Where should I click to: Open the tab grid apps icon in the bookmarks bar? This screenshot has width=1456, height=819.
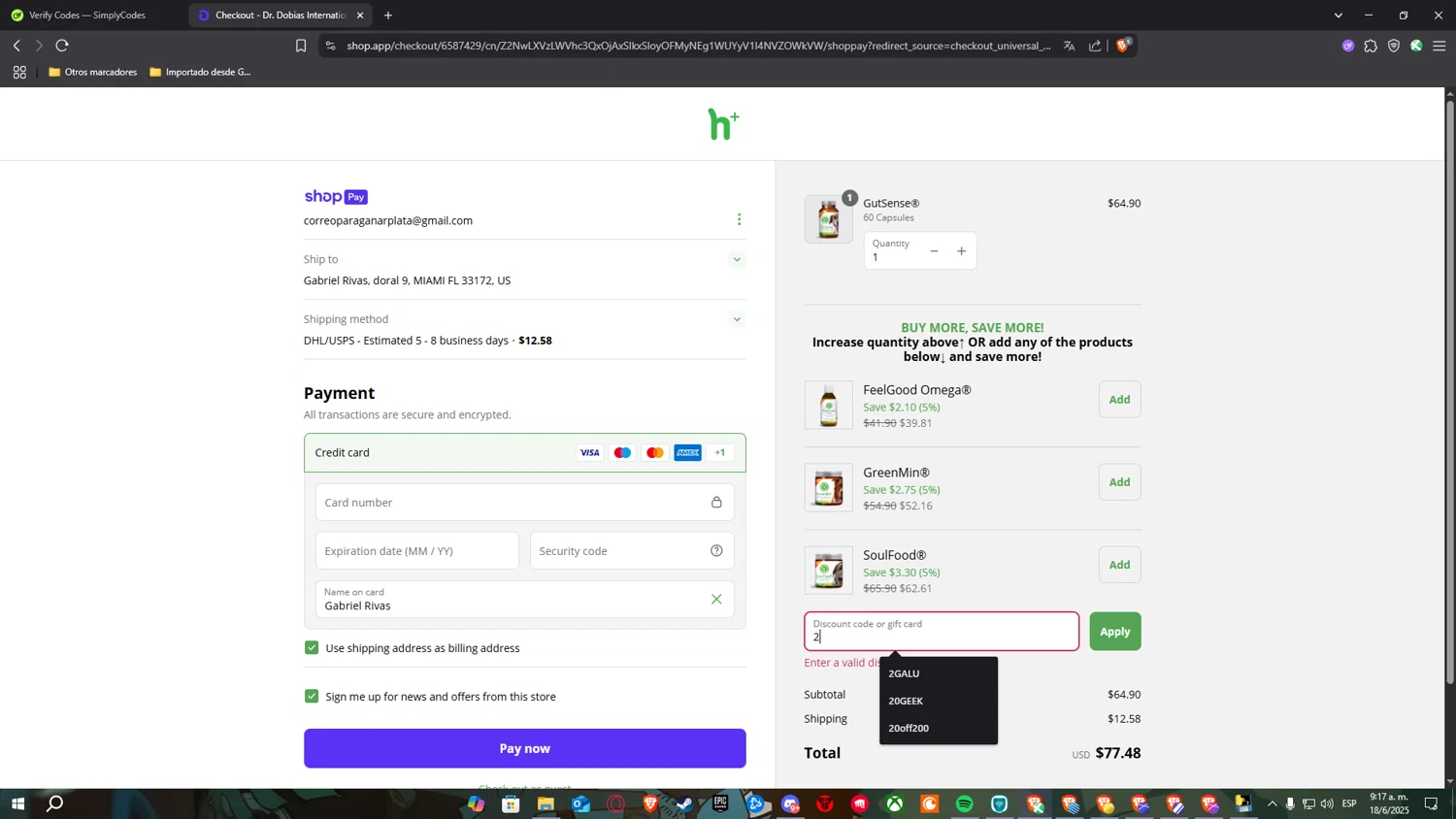(19, 72)
